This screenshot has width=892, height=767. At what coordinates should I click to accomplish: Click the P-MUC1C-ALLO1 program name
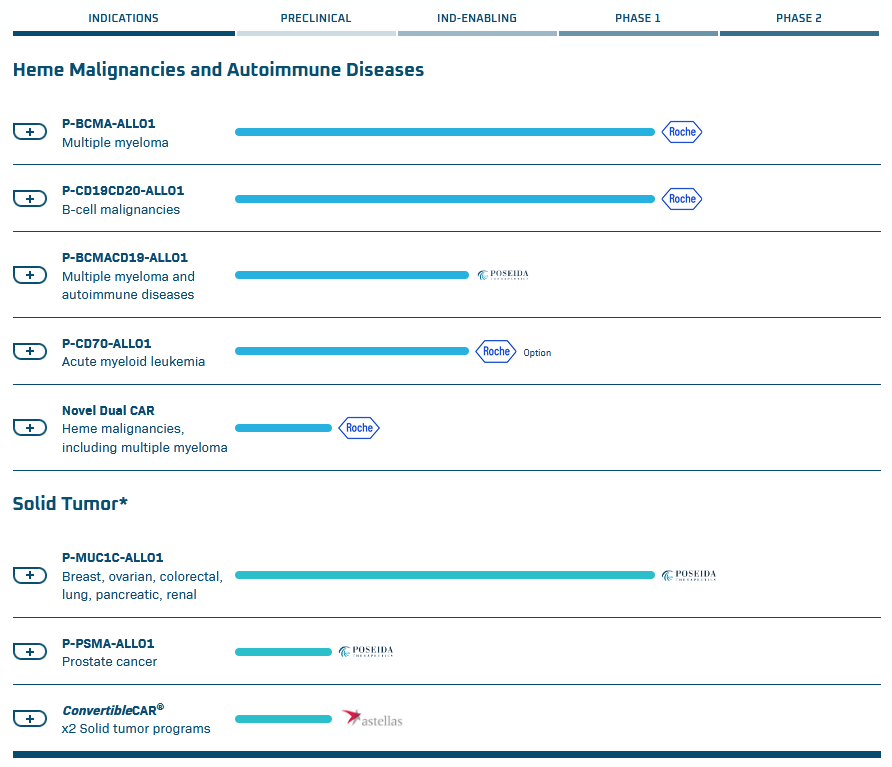coord(113,558)
